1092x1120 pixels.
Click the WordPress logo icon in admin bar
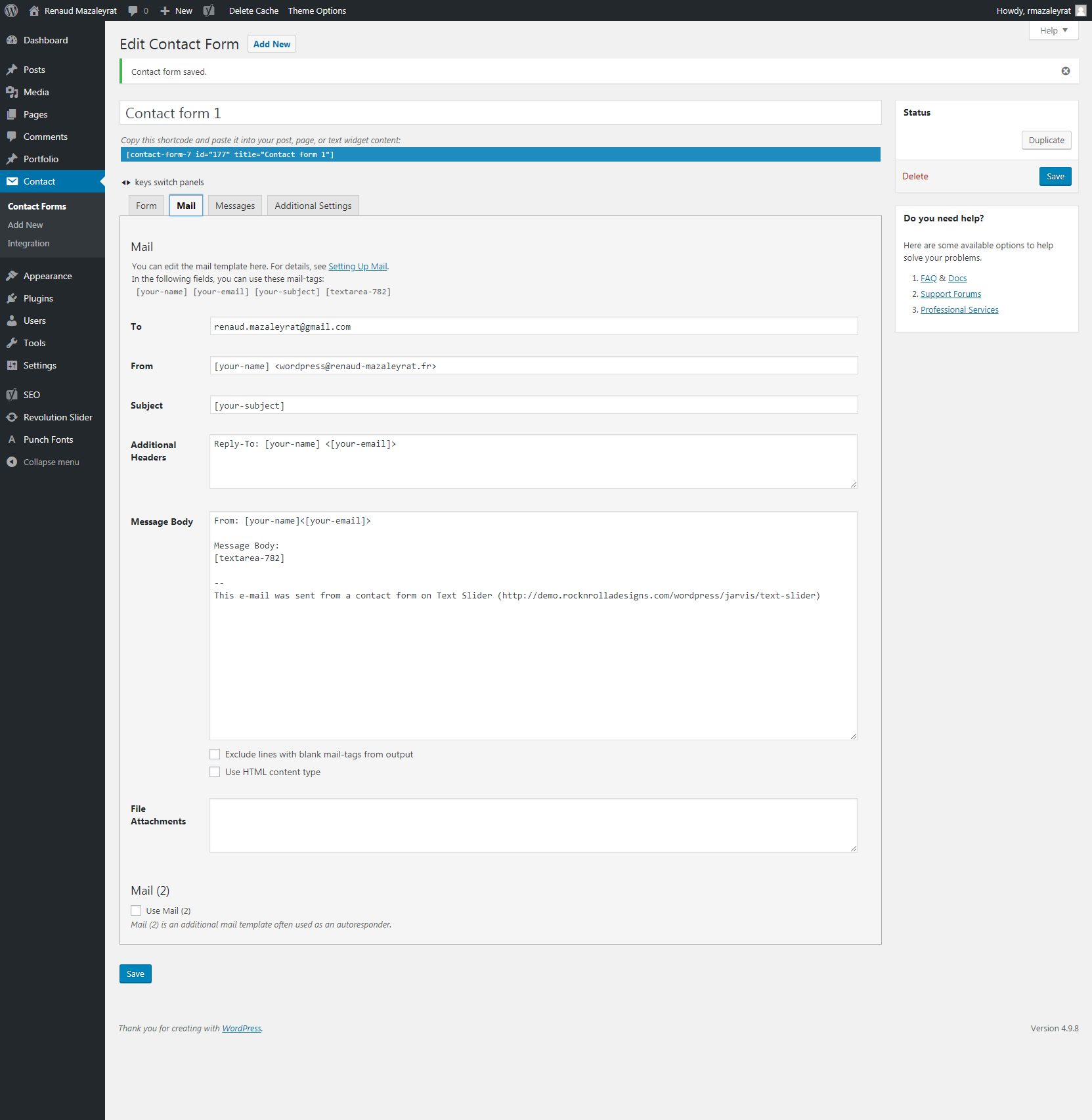click(x=11, y=11)
